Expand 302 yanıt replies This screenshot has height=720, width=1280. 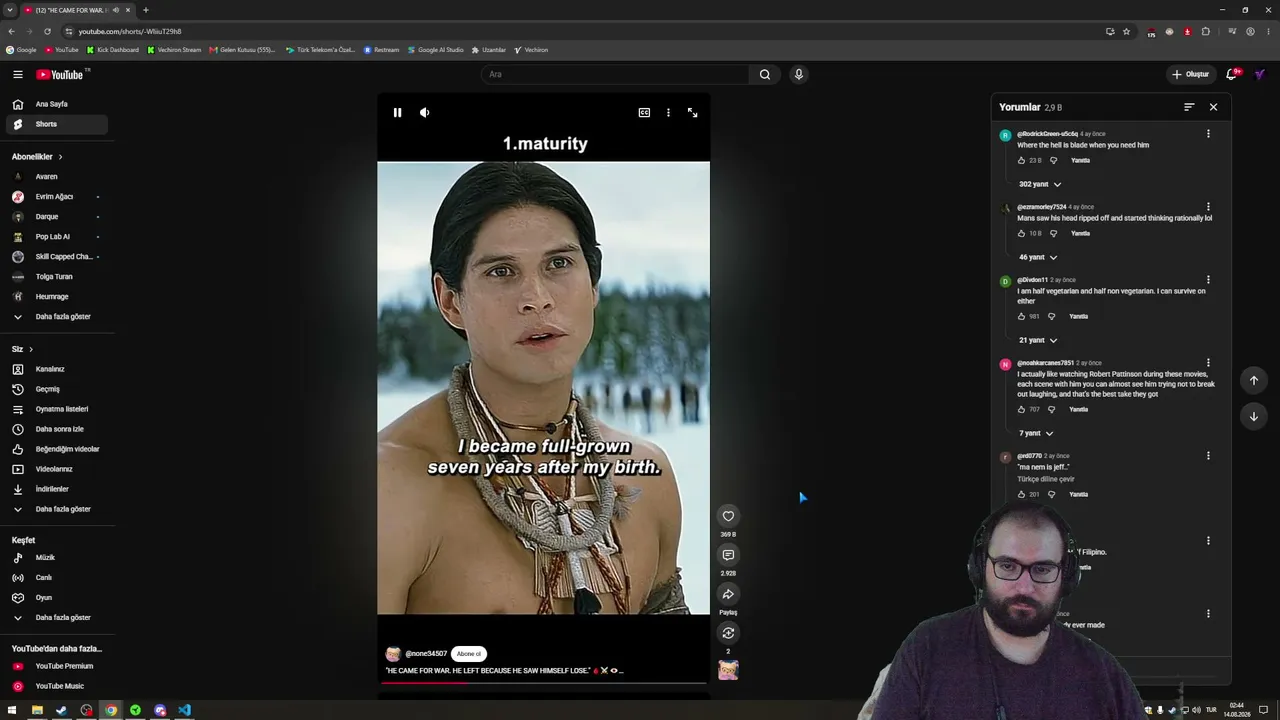(x=1040, y=184)
